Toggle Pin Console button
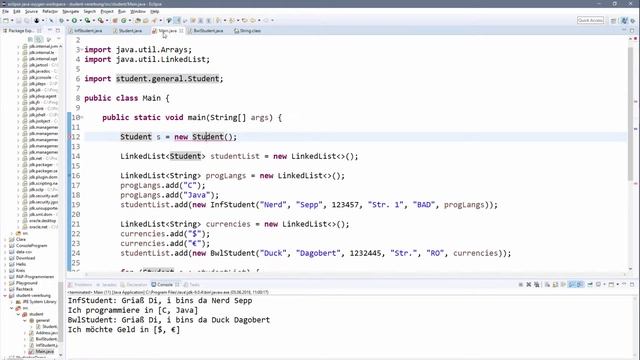Image resolution: width=640 pixels, height=360 pixels. (x=590, y=284)
